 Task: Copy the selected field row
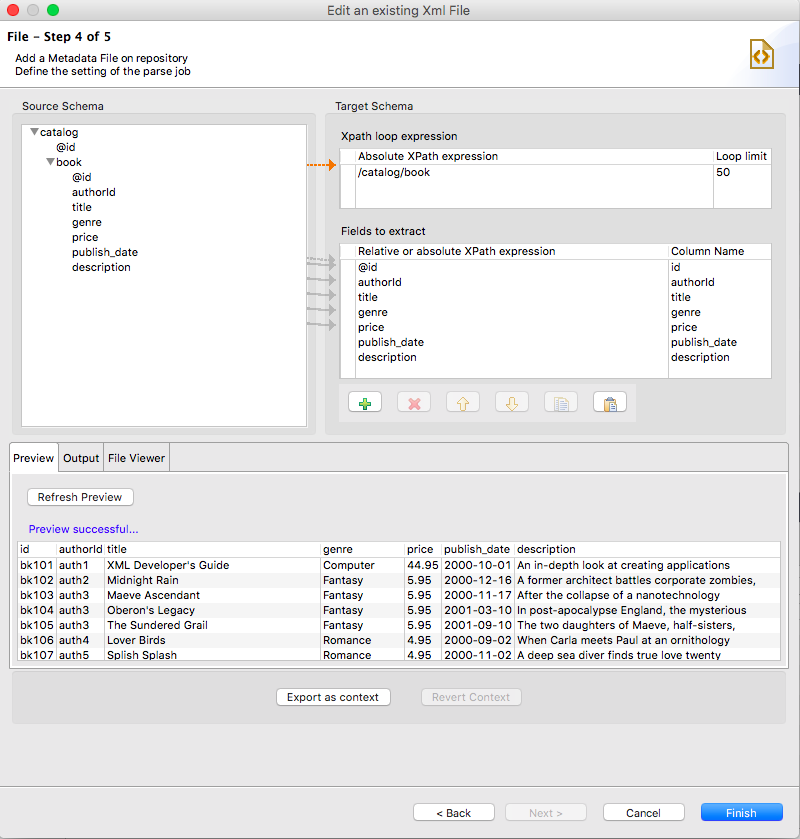[x=560, y=401]
